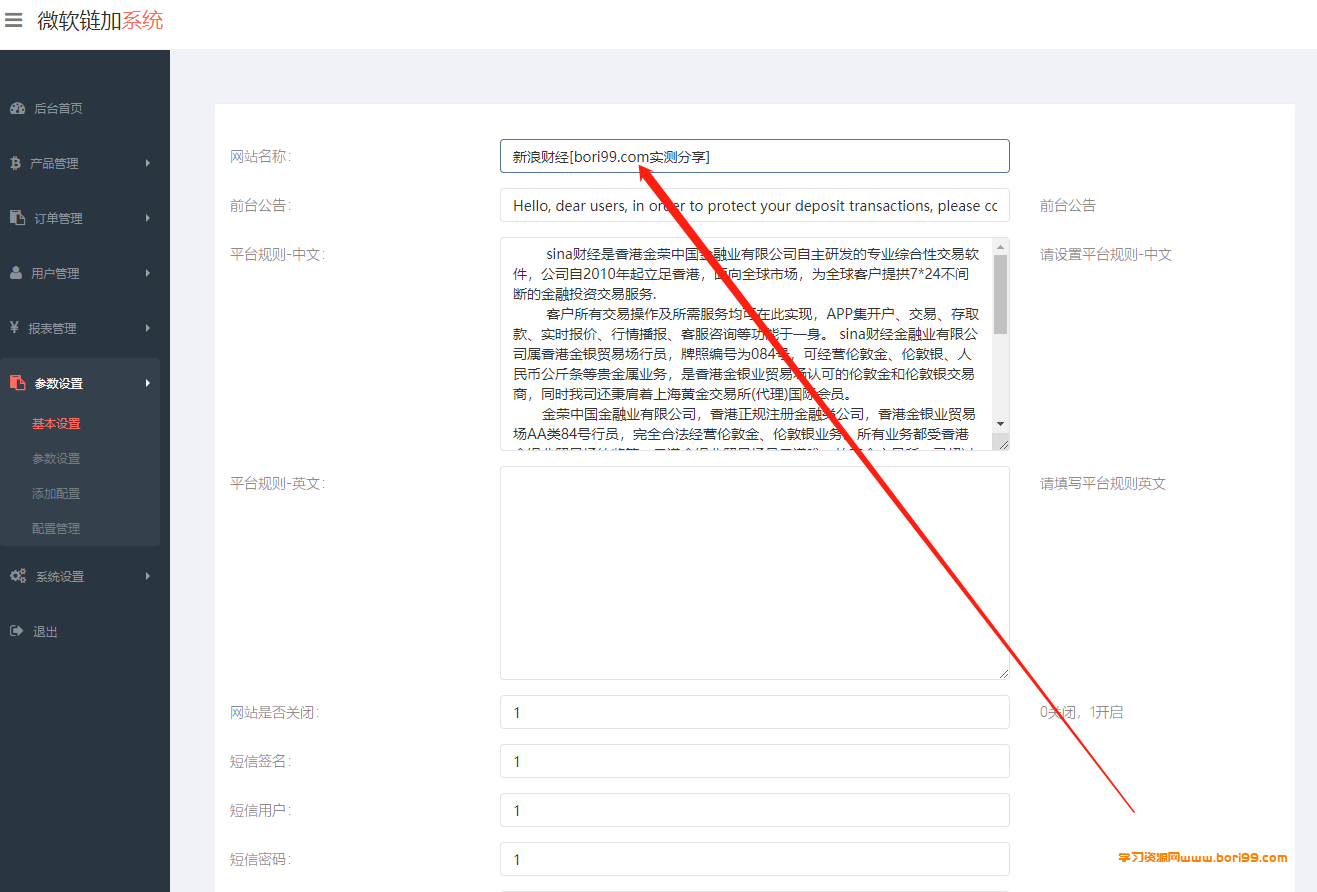Select 参数设置 submenu item
Image resolution: width=1317 pixels, height=892 pixels.
click(56, 459)
